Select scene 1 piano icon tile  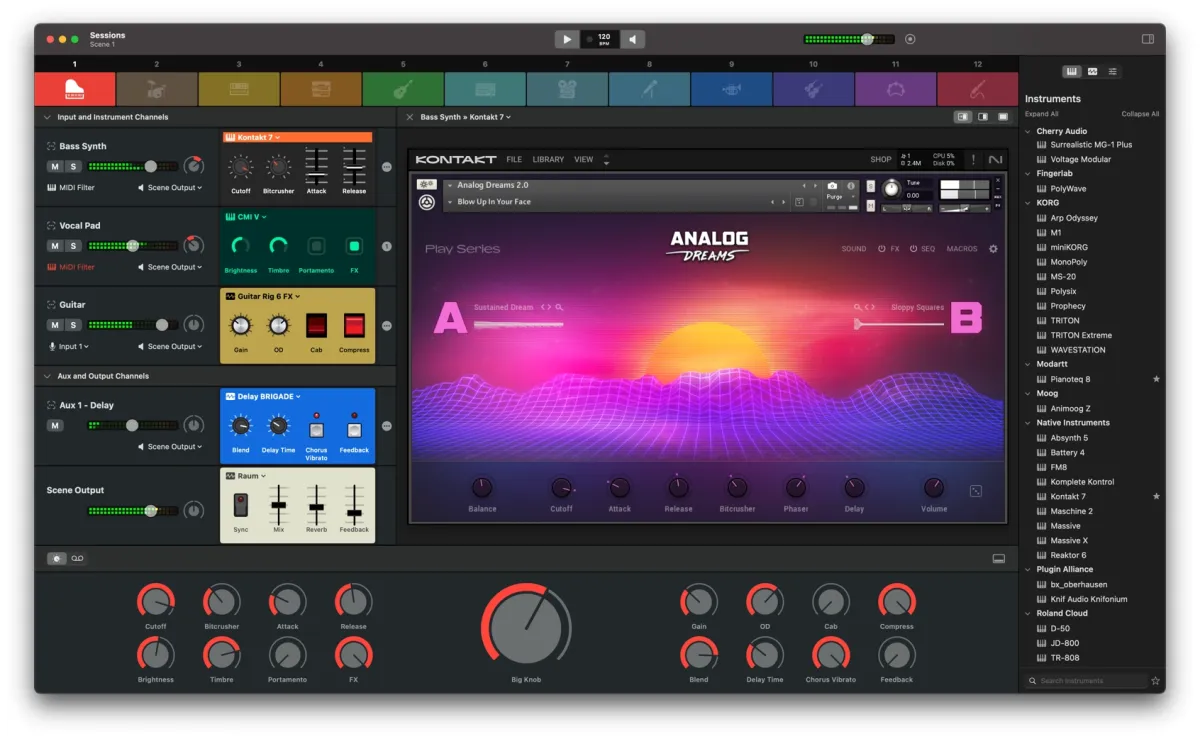pyautogui.click(x=75, y=88)
